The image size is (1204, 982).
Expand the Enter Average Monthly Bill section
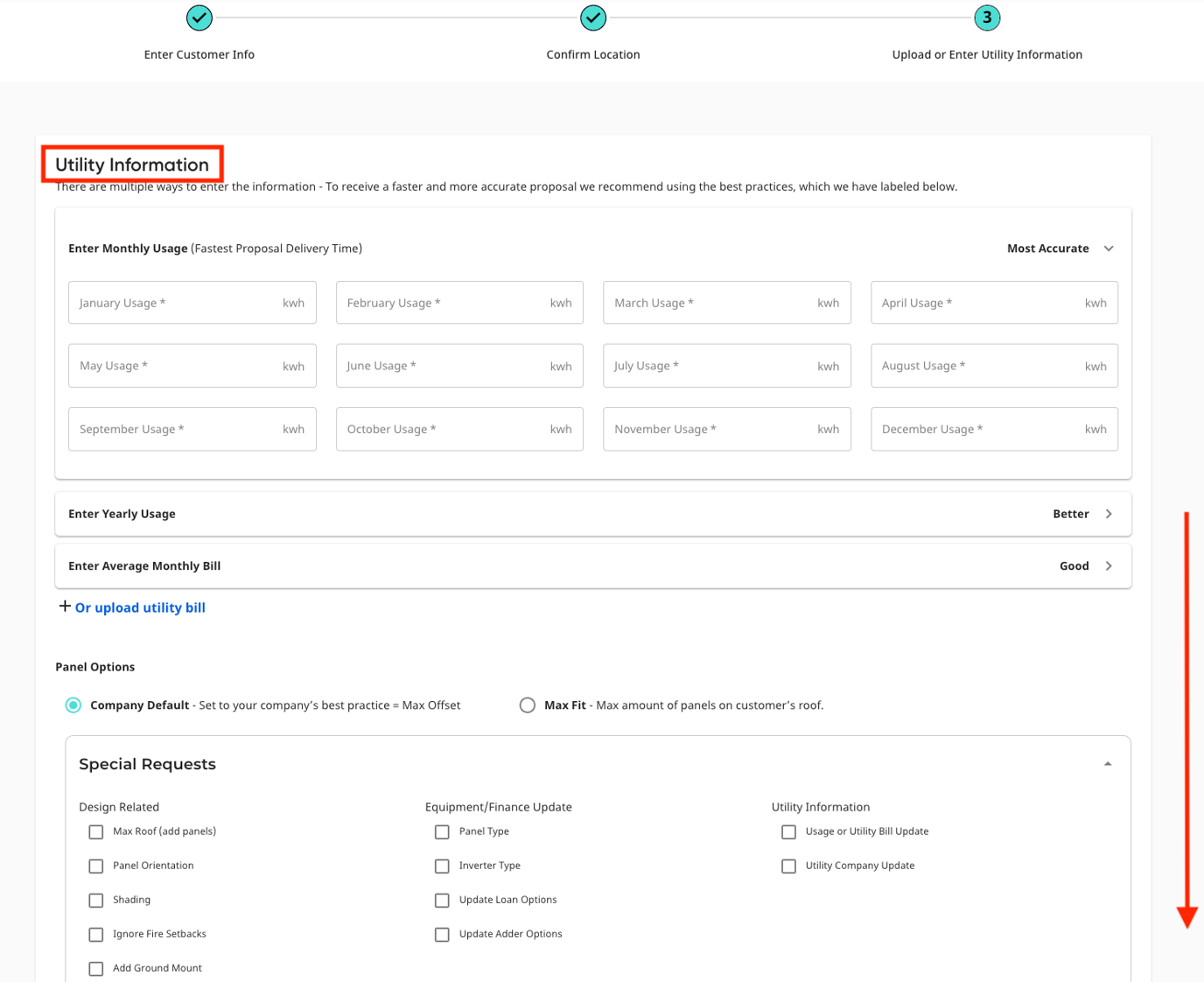(1109, 565)
